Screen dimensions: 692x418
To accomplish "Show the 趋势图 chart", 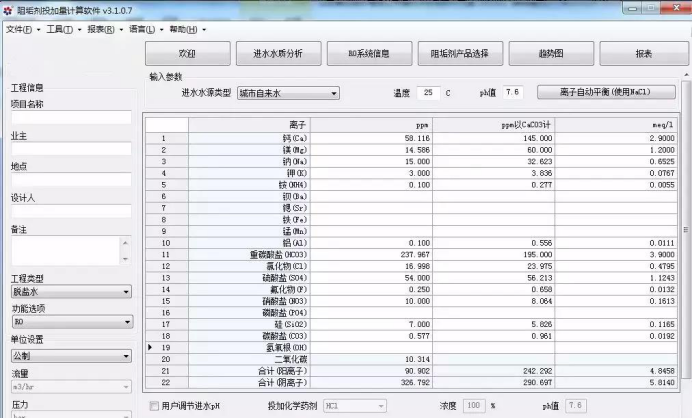I will click(x=551, y=53).
